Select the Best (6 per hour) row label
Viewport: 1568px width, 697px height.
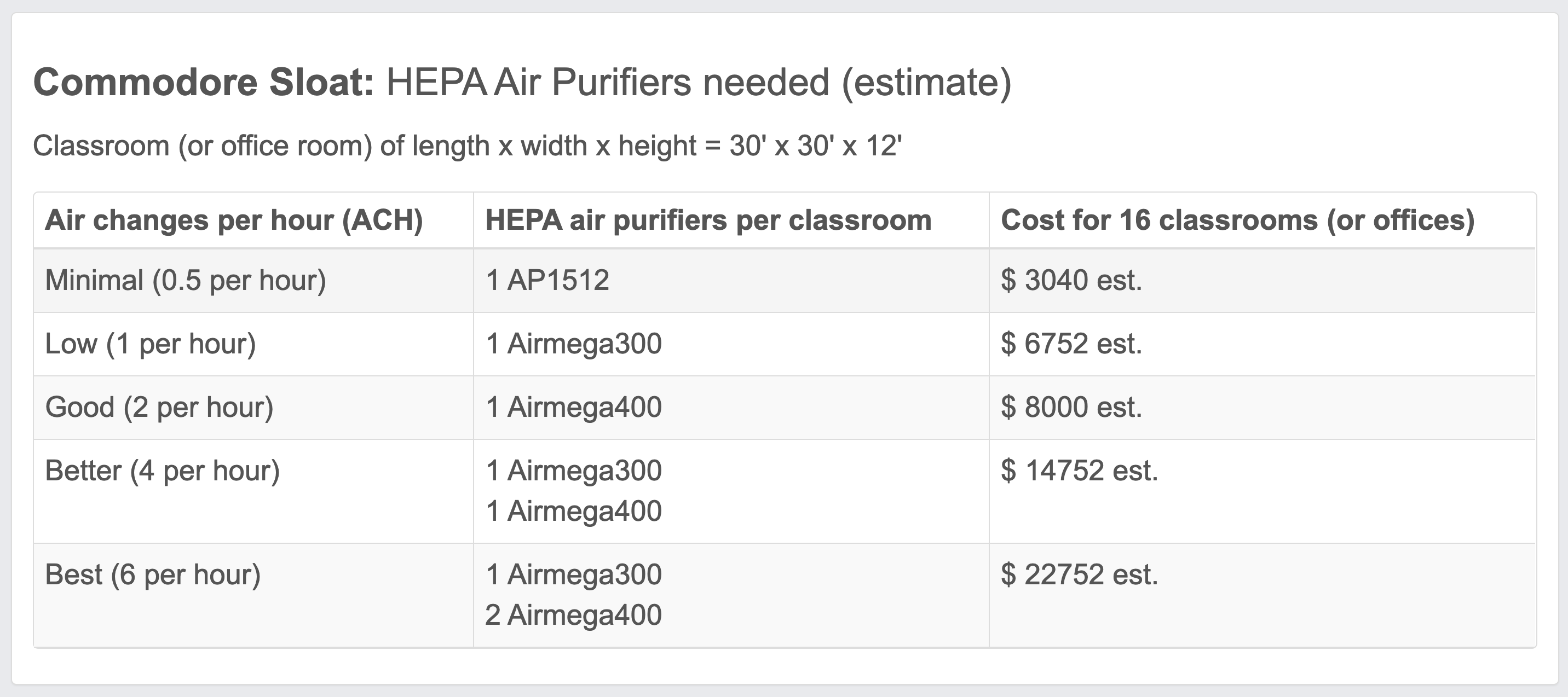tap(153, 575)
